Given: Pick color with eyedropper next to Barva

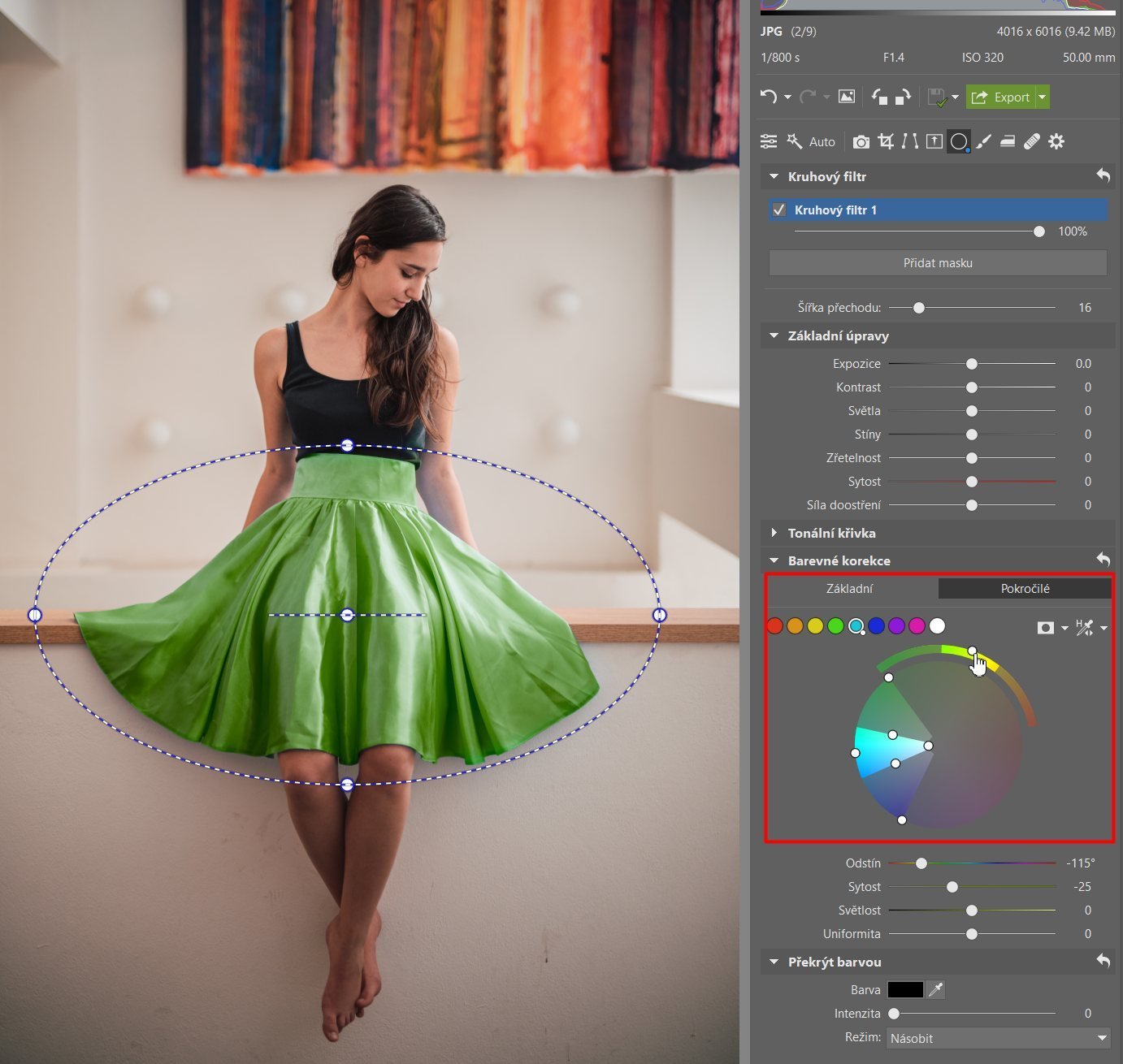Looking at the screenshot, I should [x=936, y=989].
